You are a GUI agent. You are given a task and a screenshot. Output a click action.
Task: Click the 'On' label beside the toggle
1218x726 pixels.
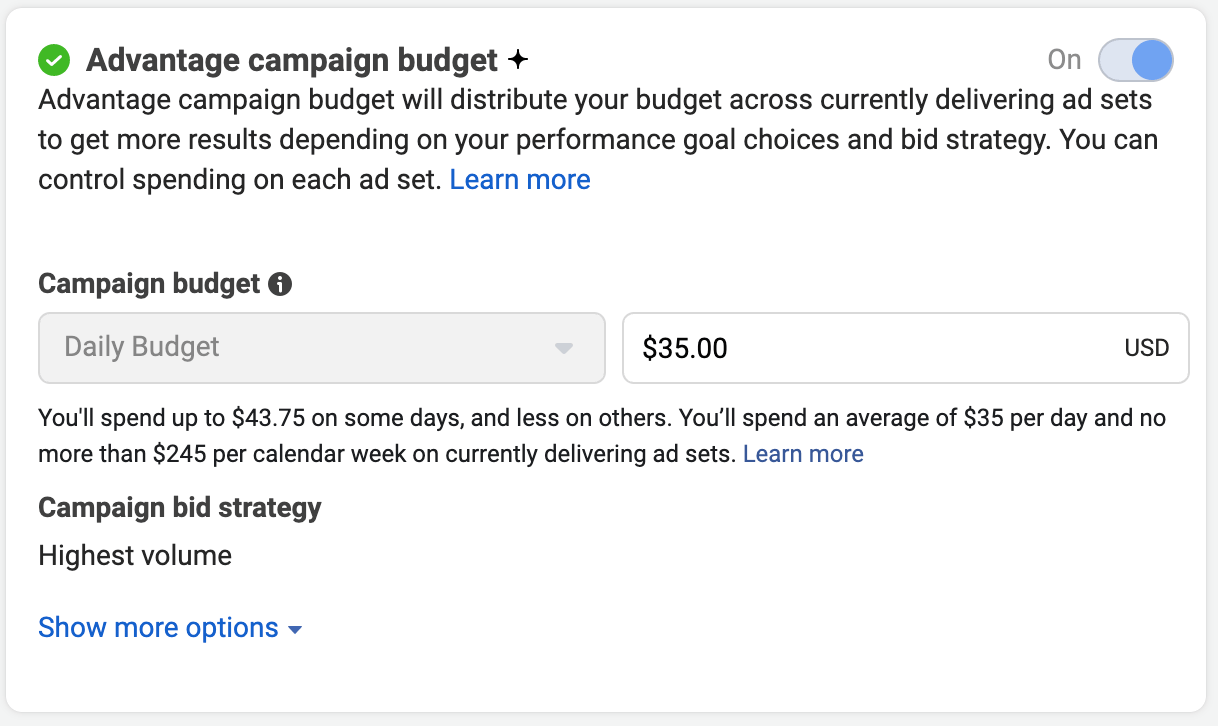click(1064, 61)
